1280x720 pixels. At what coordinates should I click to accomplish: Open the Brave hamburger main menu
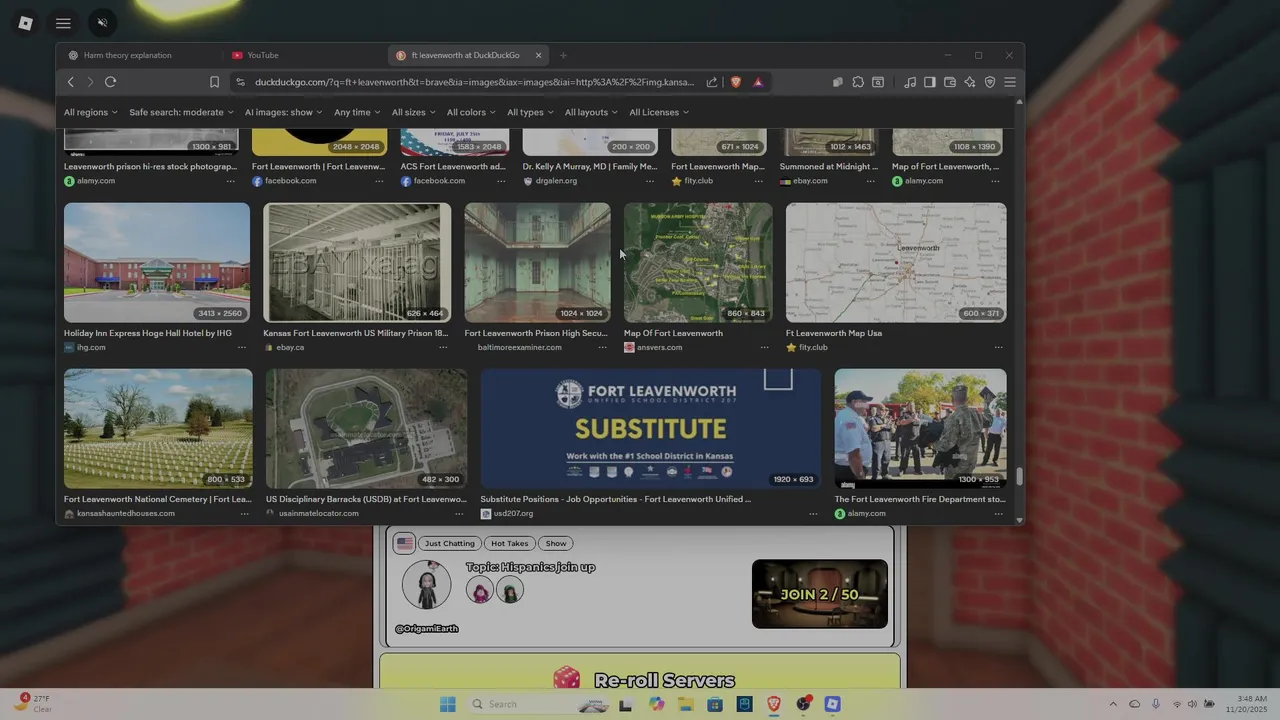point(1010,82)
